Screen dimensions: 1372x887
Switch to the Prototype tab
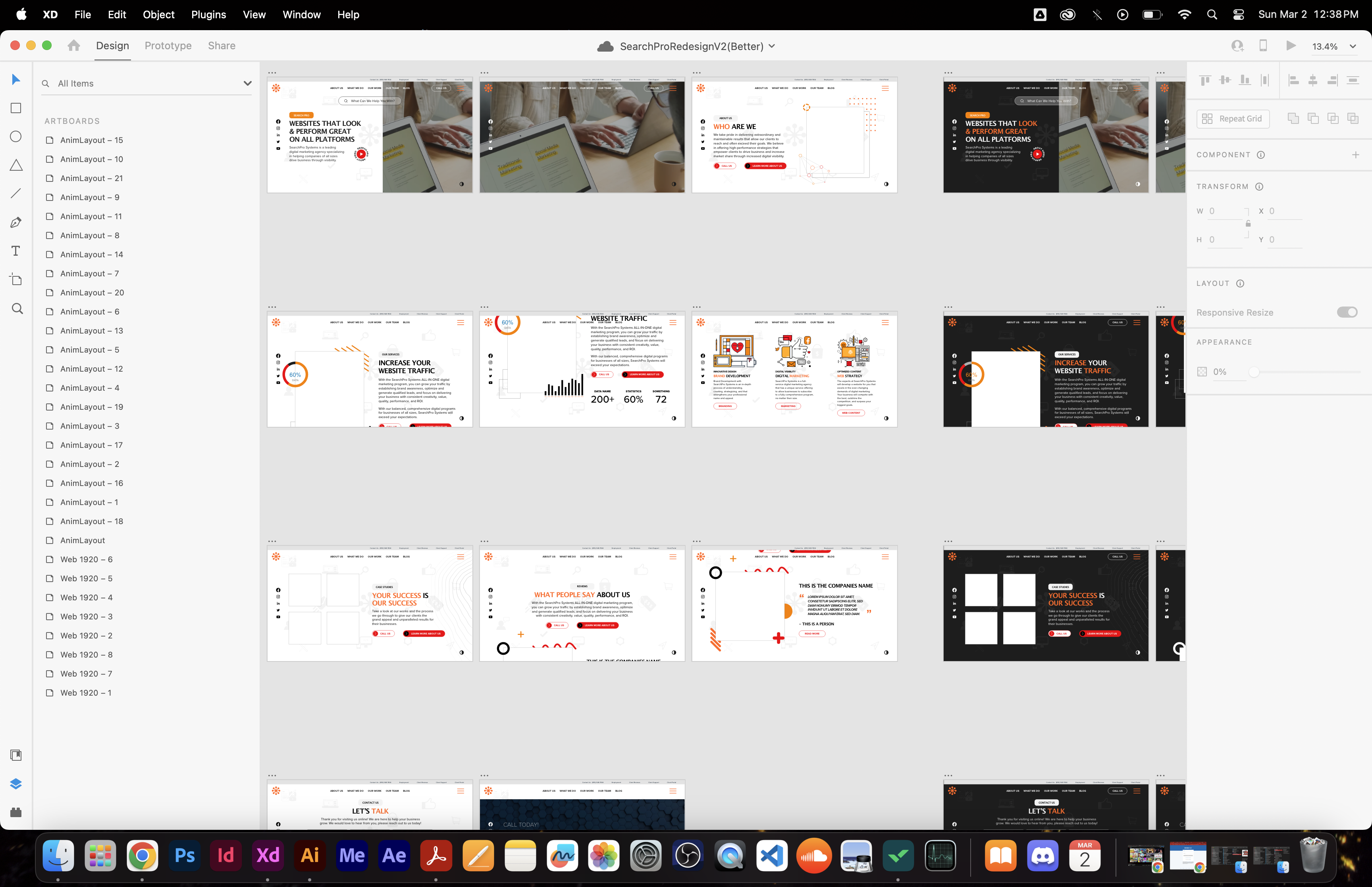(168, 46)
